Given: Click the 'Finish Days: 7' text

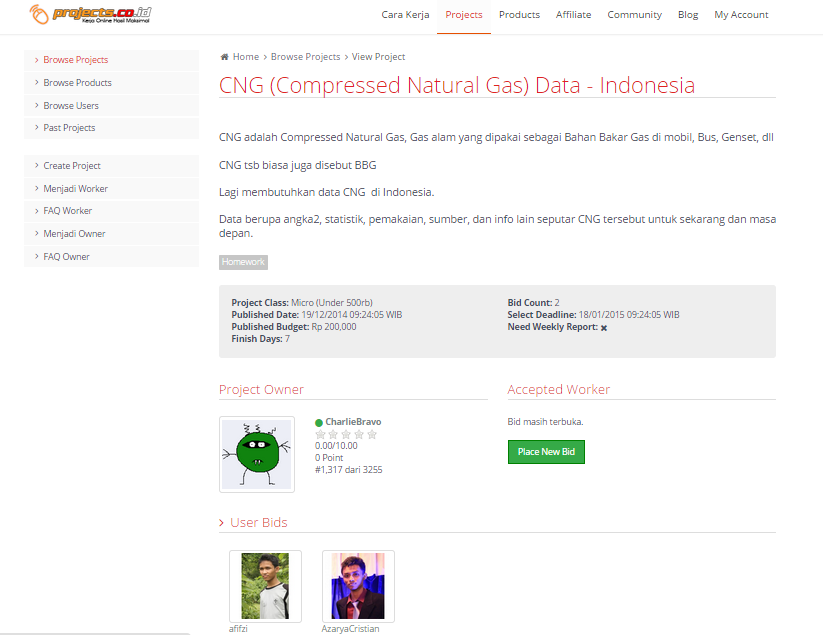Looking at the screenshot, I should pyautogui.click(x=260, y=339).
